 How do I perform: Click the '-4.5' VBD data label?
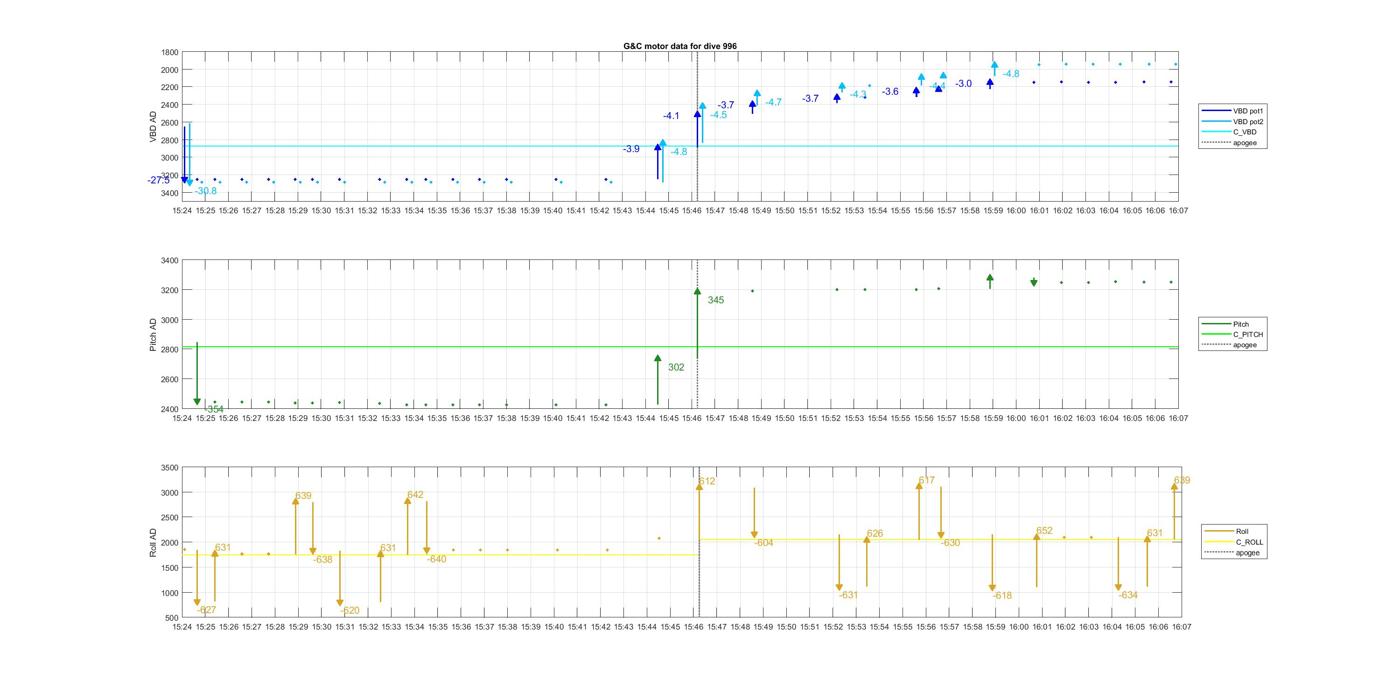(x=719, y=115)
